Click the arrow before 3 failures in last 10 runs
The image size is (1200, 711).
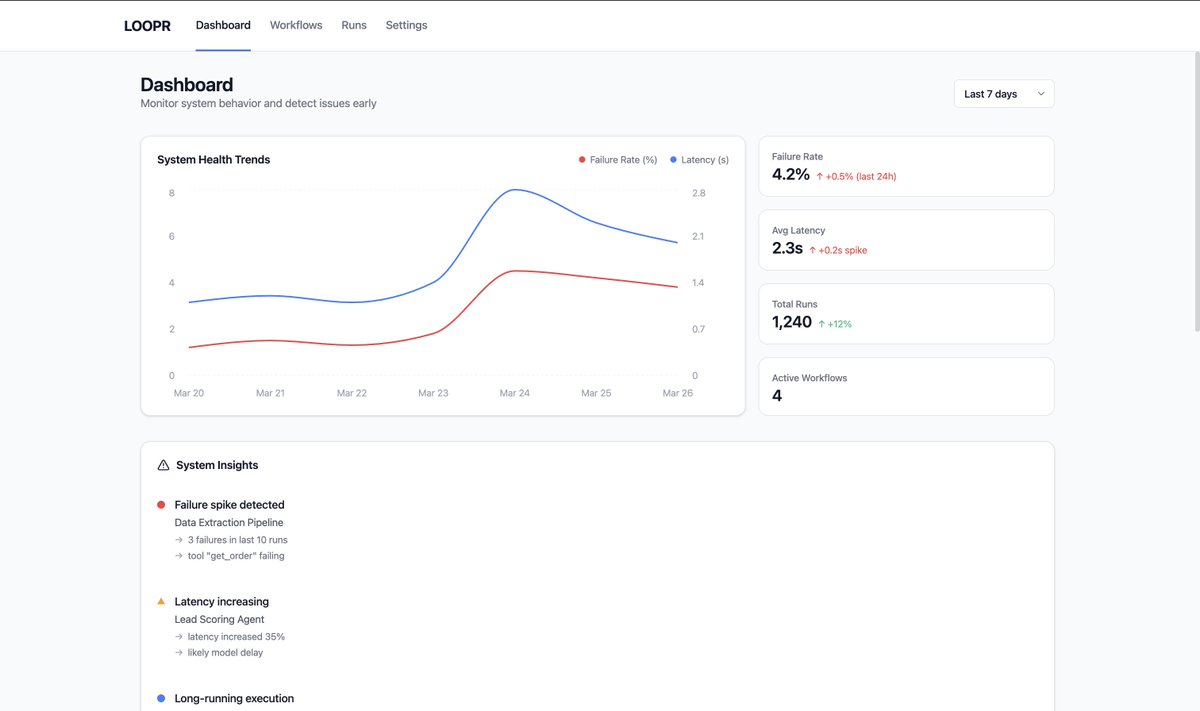tap(179, 540)
